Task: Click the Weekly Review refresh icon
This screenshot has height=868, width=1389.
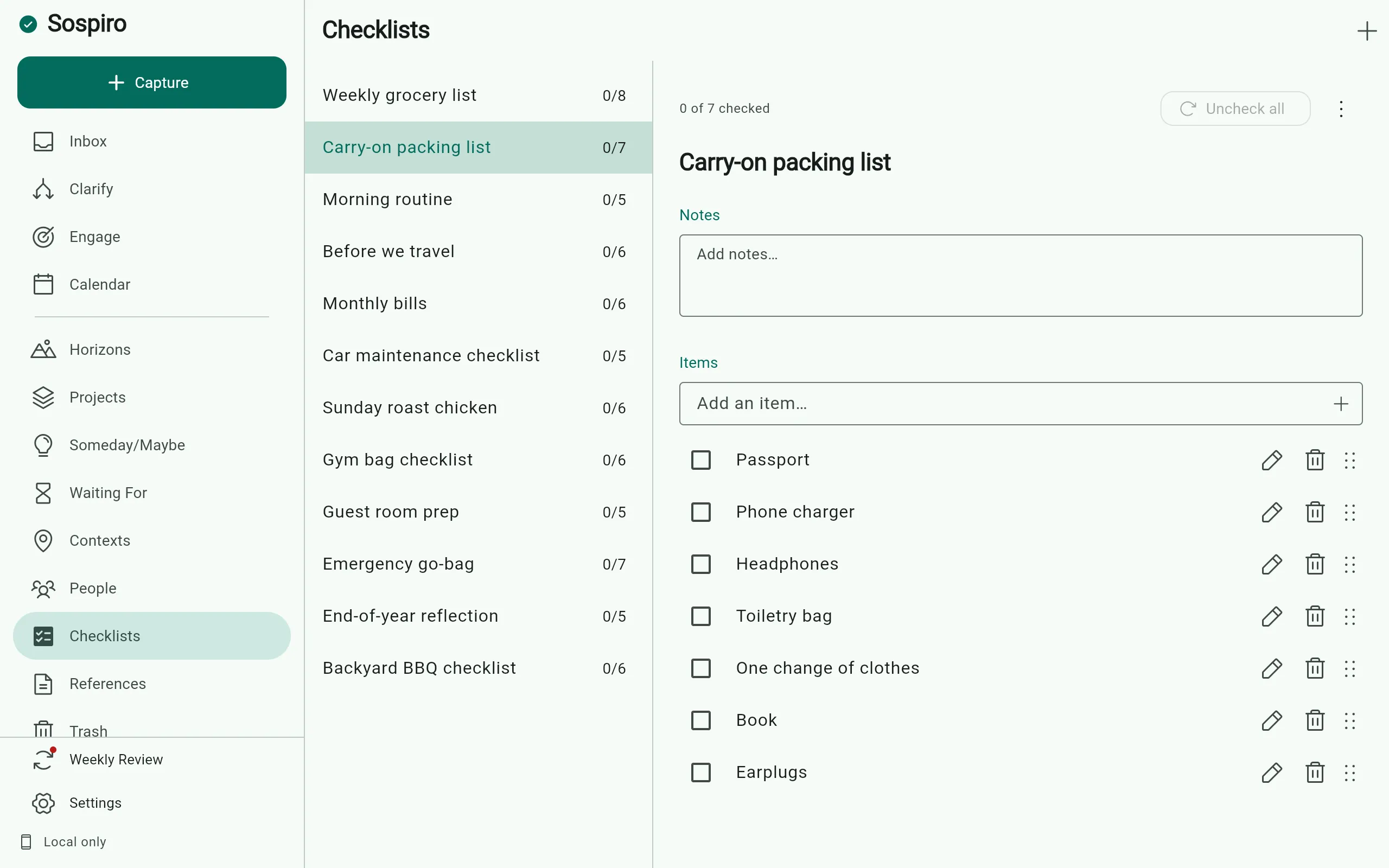Action: [x=43, y=759]
